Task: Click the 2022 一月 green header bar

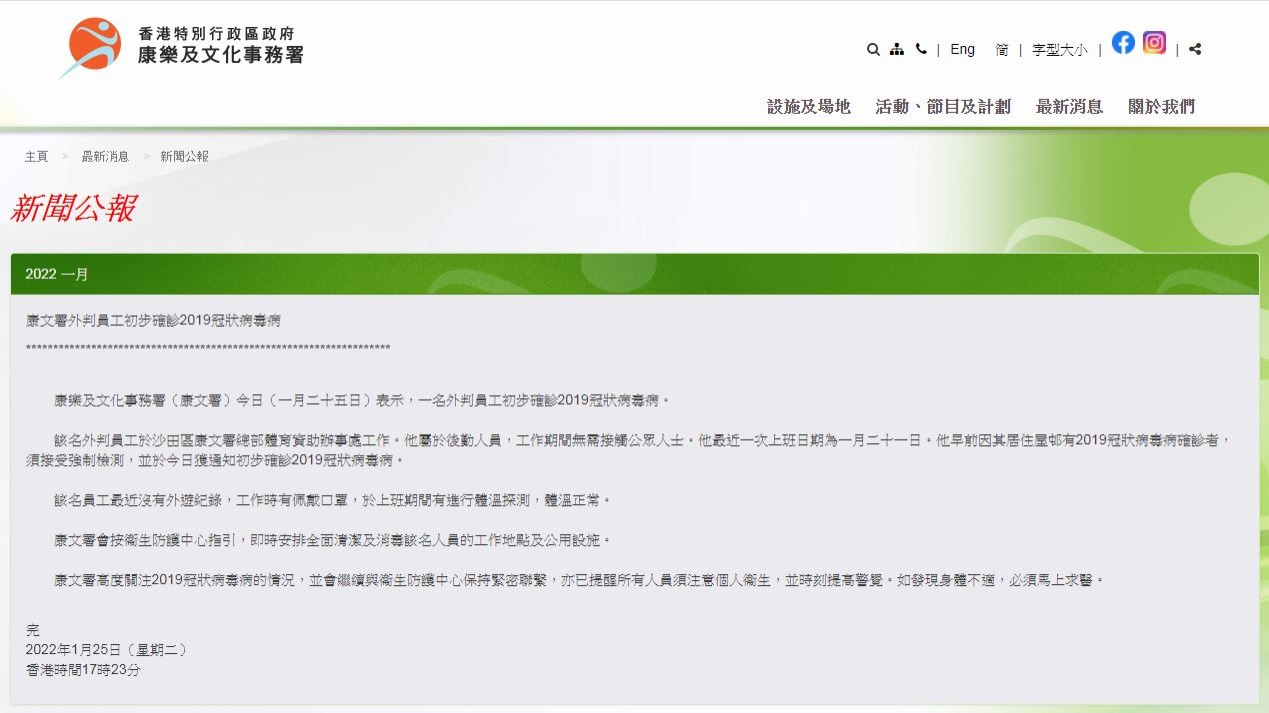Action: (634, 274)
